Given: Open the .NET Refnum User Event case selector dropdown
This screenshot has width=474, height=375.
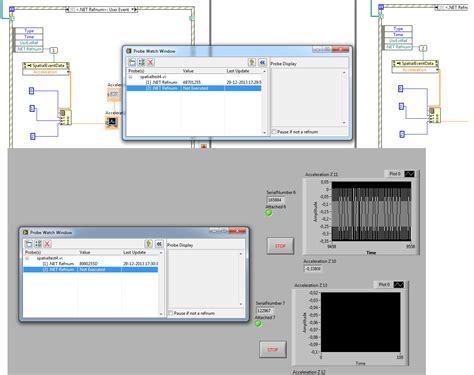Looking at the screenshot, I should (x=134, y=9).
